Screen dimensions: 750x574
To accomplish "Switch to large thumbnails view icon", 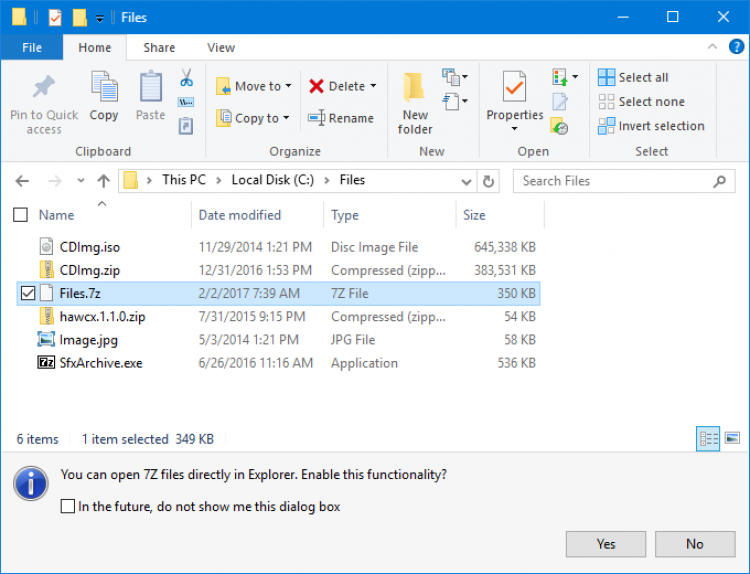I will click(732, 438).
